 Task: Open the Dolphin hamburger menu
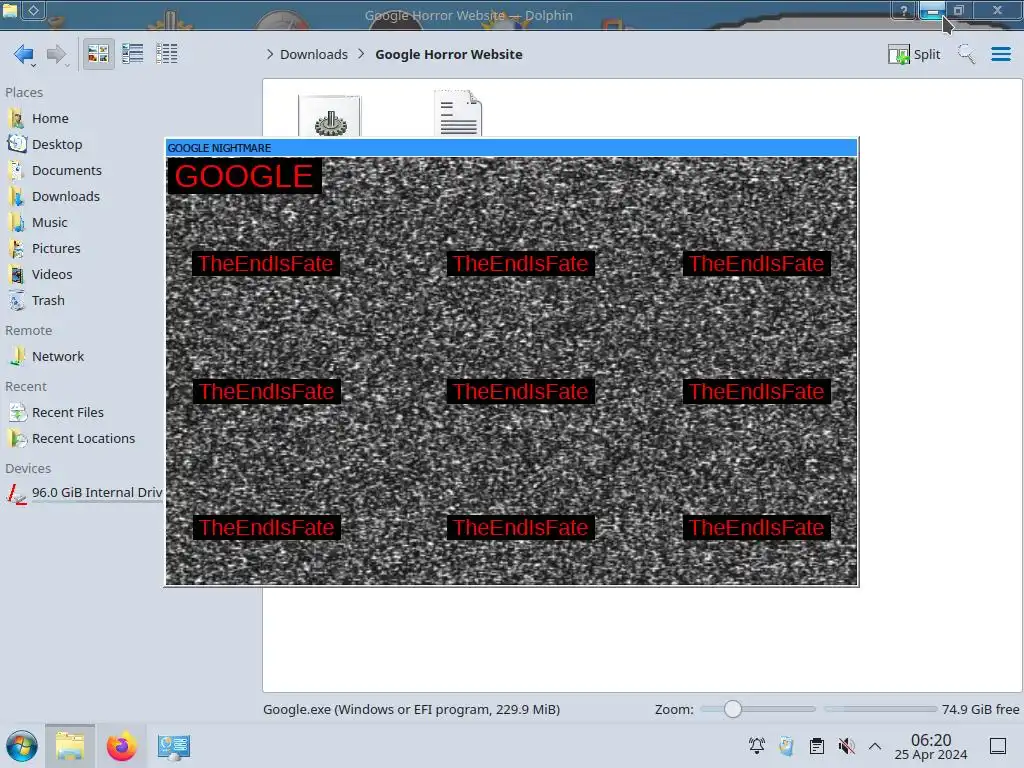point(1000,54)
